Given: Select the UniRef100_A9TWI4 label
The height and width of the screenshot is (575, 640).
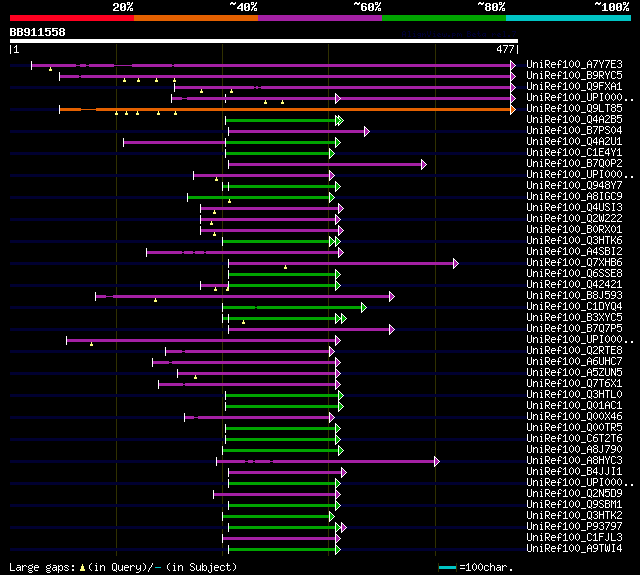Looking at the screenshot, I should pyautogui.click(x=574, y=549).
